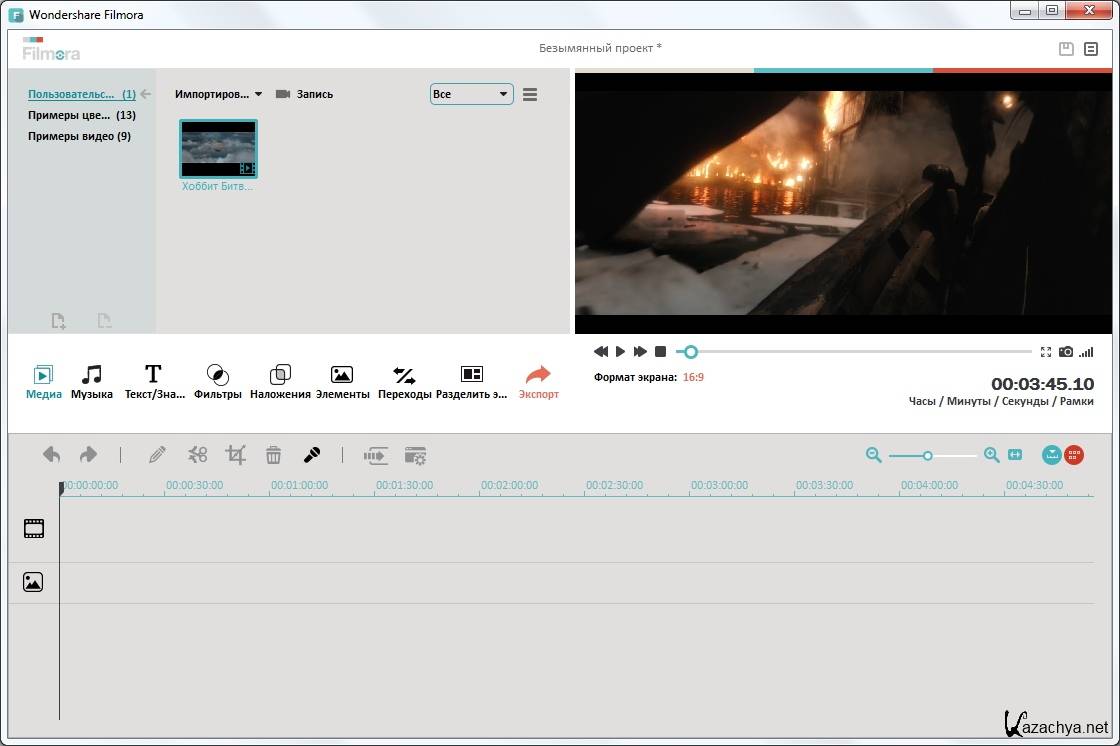Zoom in on the timeline
1120x746 pixels.
point(991,455)
